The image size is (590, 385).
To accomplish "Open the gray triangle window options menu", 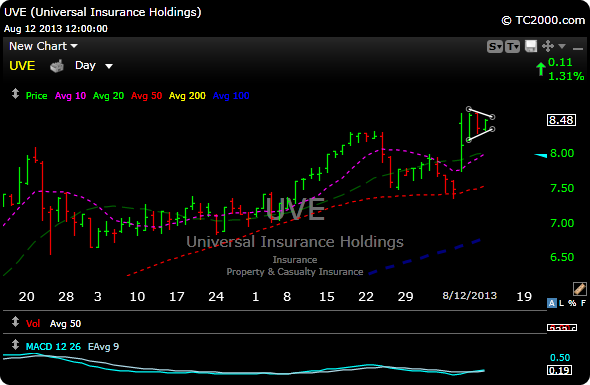I will click(x=562, y=46).
